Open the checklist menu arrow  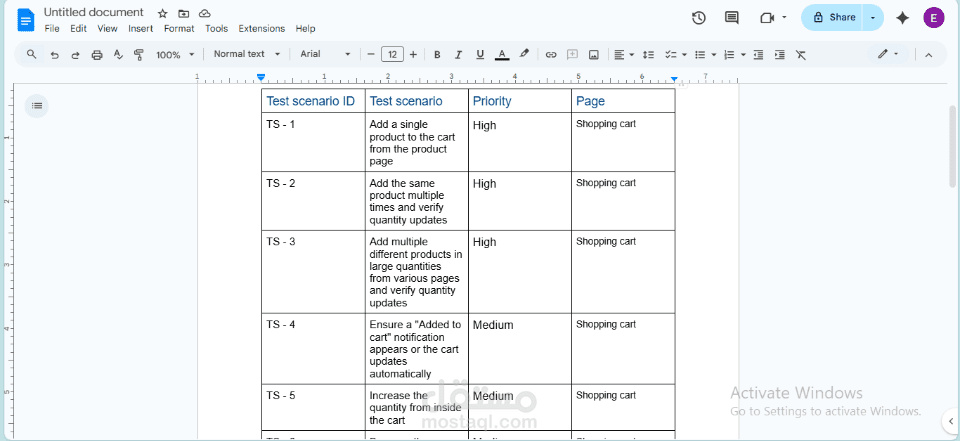point(684,55)
